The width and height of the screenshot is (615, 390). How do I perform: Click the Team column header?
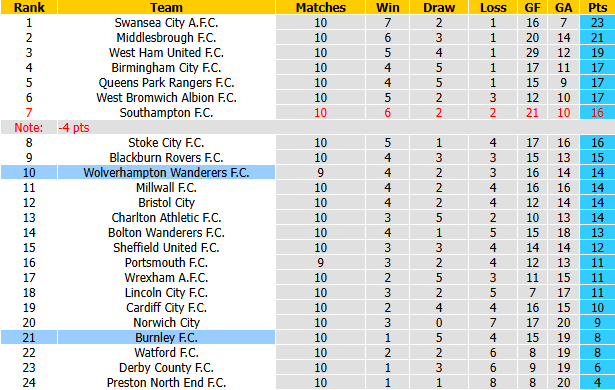166,7
